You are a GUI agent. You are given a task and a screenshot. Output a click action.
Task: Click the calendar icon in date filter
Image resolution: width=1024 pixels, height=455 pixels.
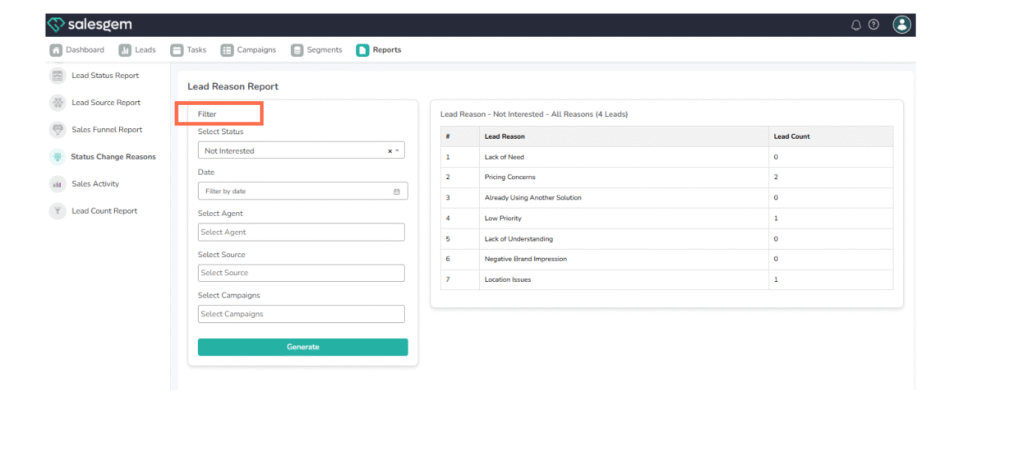point(397,191)
